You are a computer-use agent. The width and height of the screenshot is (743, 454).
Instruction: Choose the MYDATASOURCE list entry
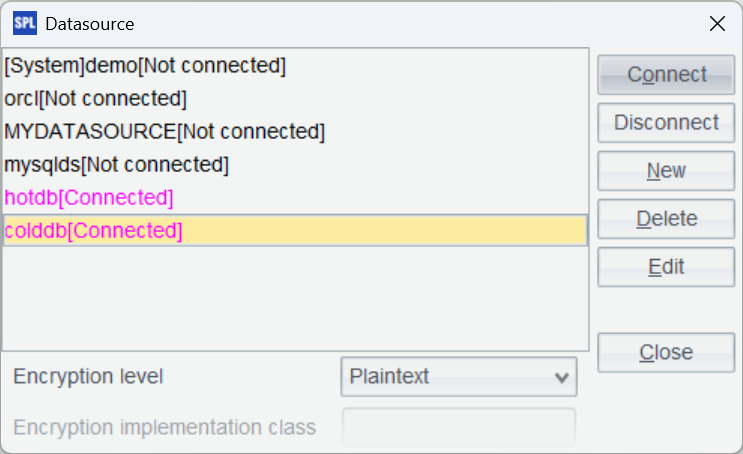[x=164, y=131]
